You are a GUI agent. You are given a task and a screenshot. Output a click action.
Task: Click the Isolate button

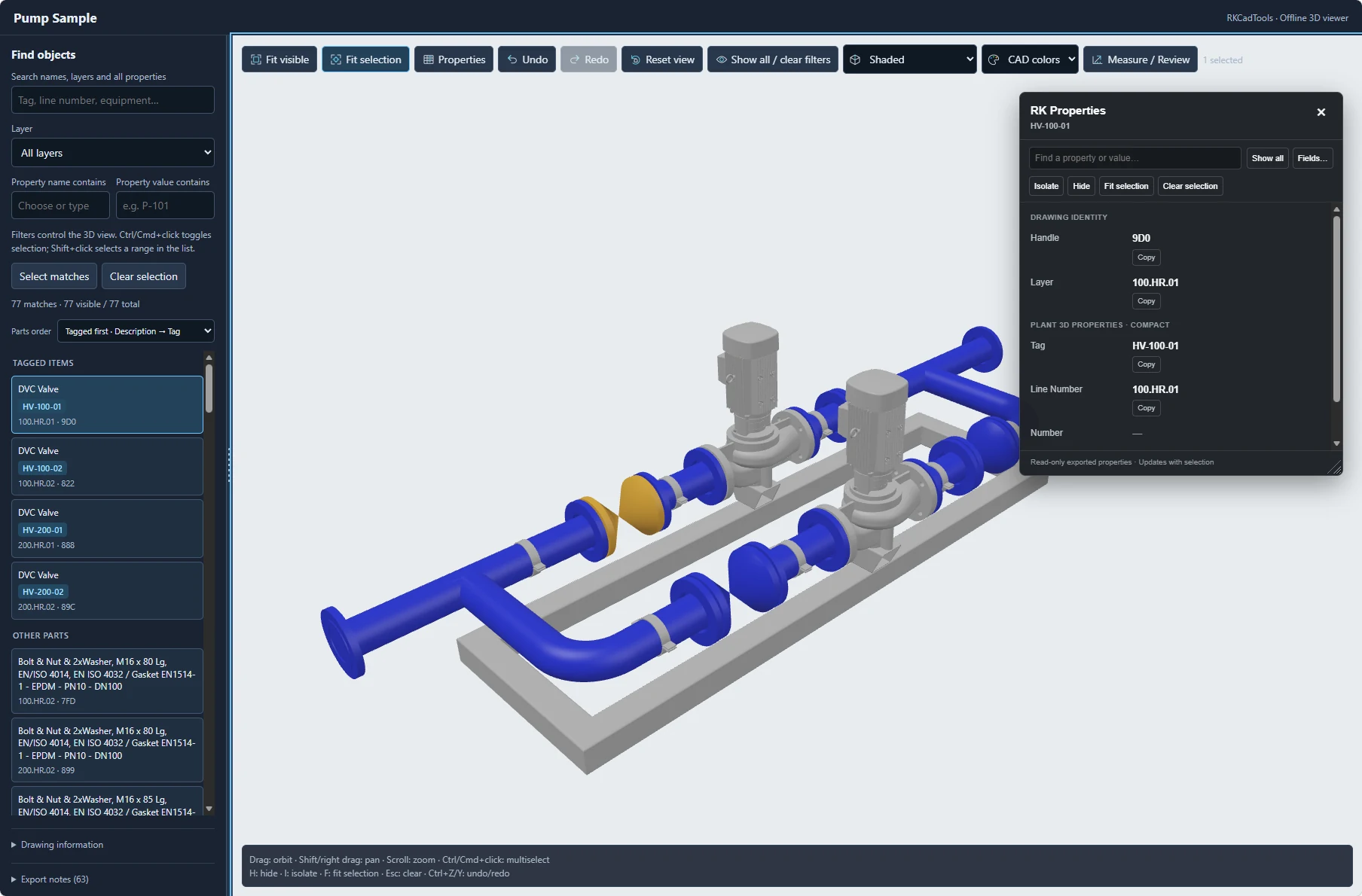coord(1046,186)
